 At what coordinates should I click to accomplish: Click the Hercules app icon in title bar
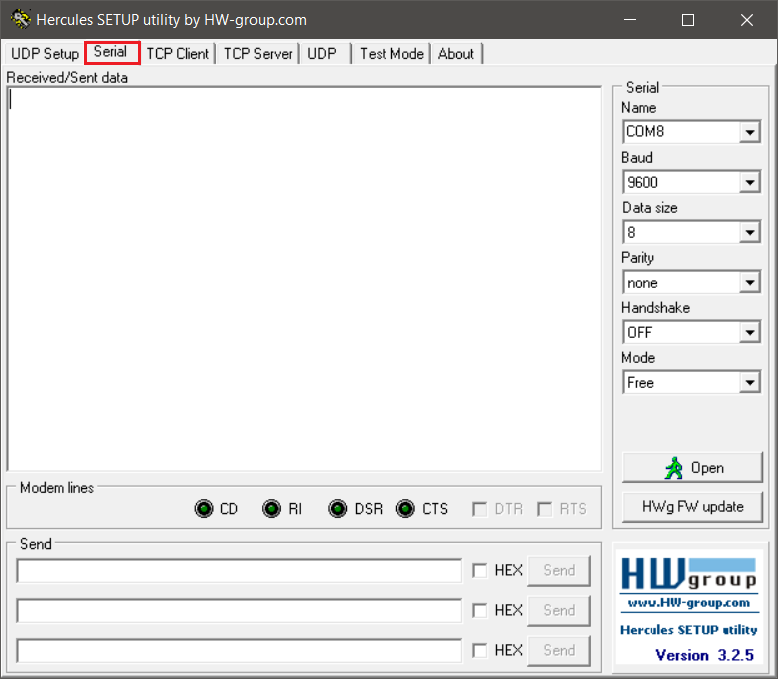21,19
